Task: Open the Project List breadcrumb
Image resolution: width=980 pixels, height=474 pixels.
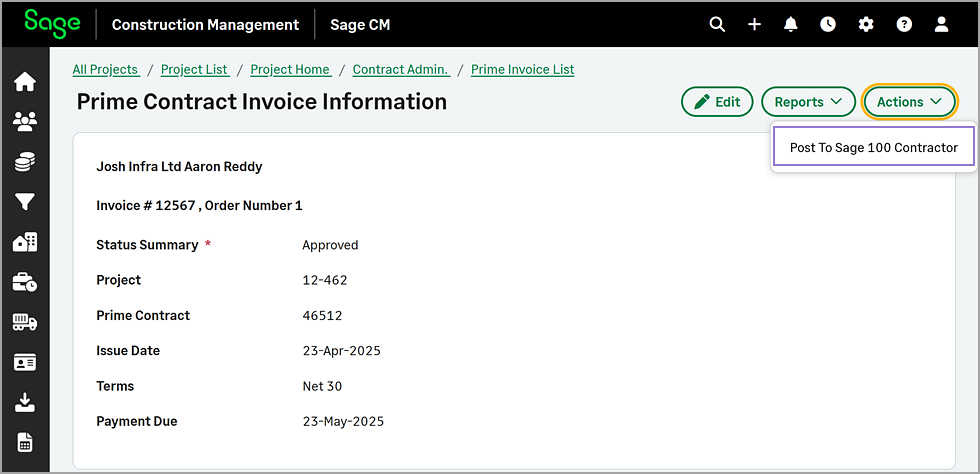Action: tap(195, 69)
